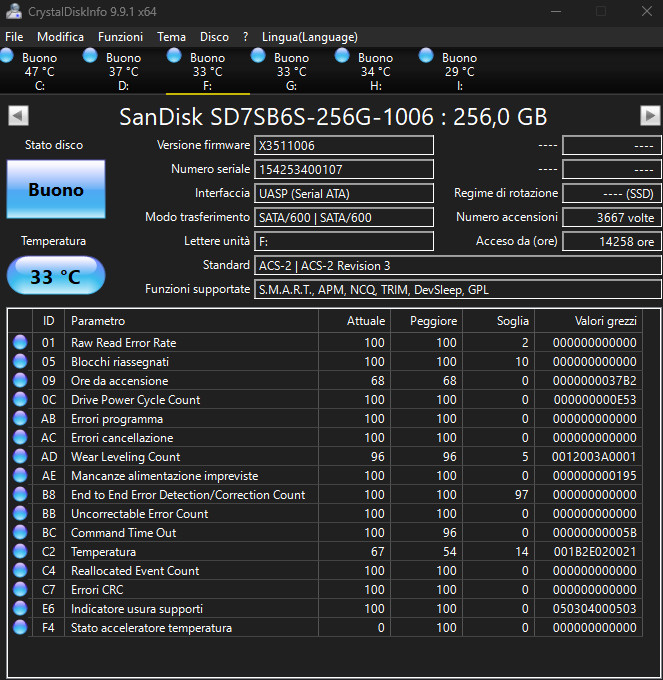Click status orb for Uncorrectable Error Count
The width and height of the screenshot is (663, 680).
point(20,513)
